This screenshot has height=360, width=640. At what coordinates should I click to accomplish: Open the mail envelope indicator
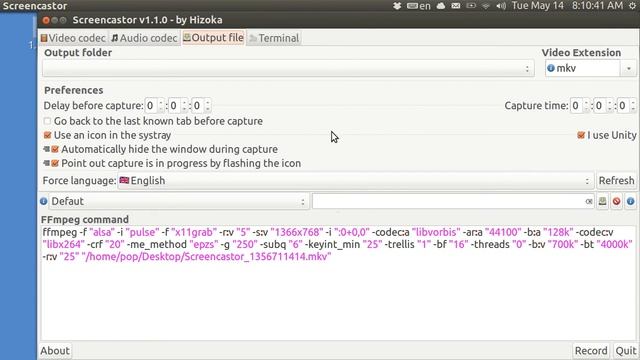point(456,6)
